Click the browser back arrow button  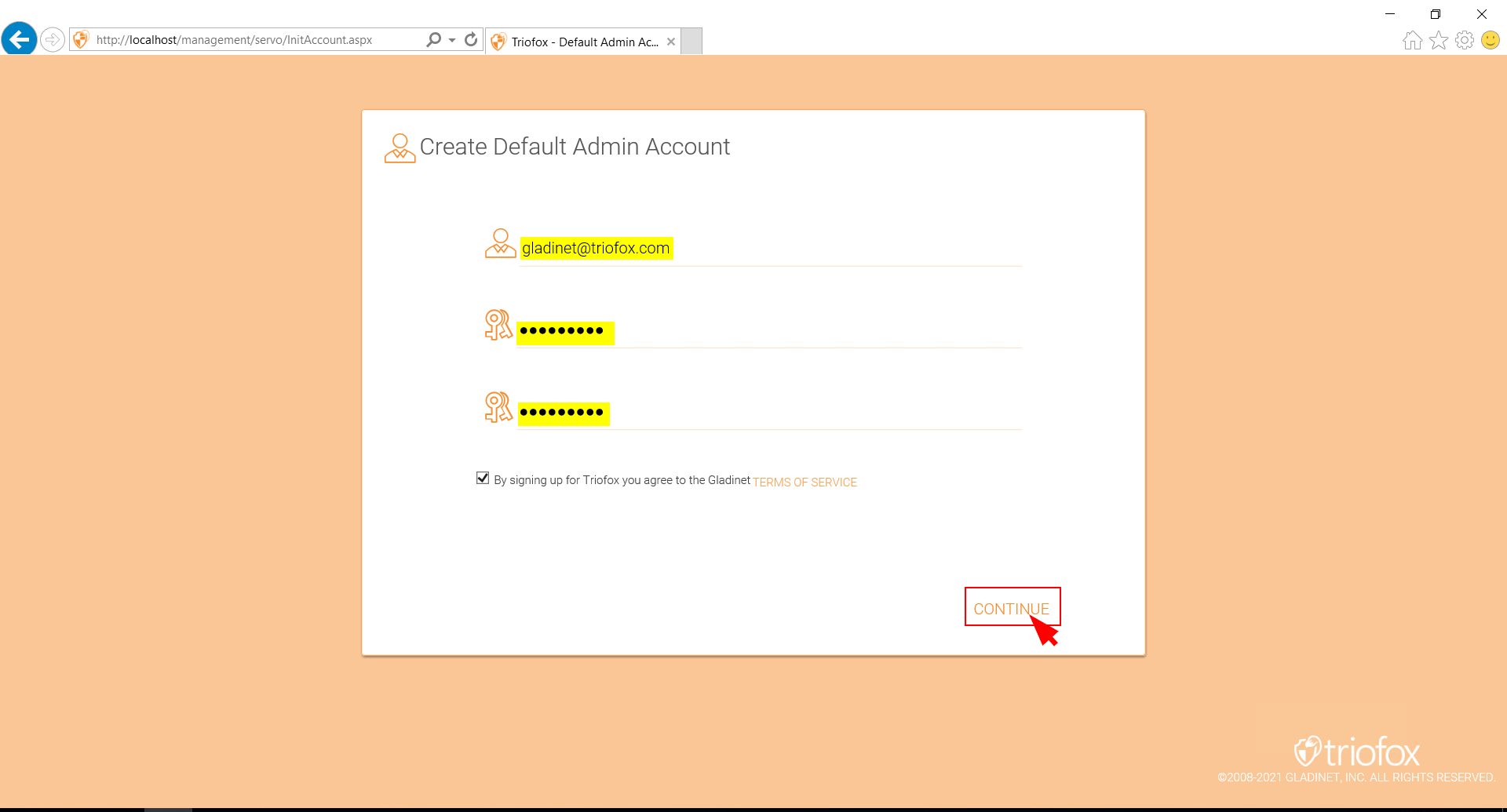click(x=20, y=39)
